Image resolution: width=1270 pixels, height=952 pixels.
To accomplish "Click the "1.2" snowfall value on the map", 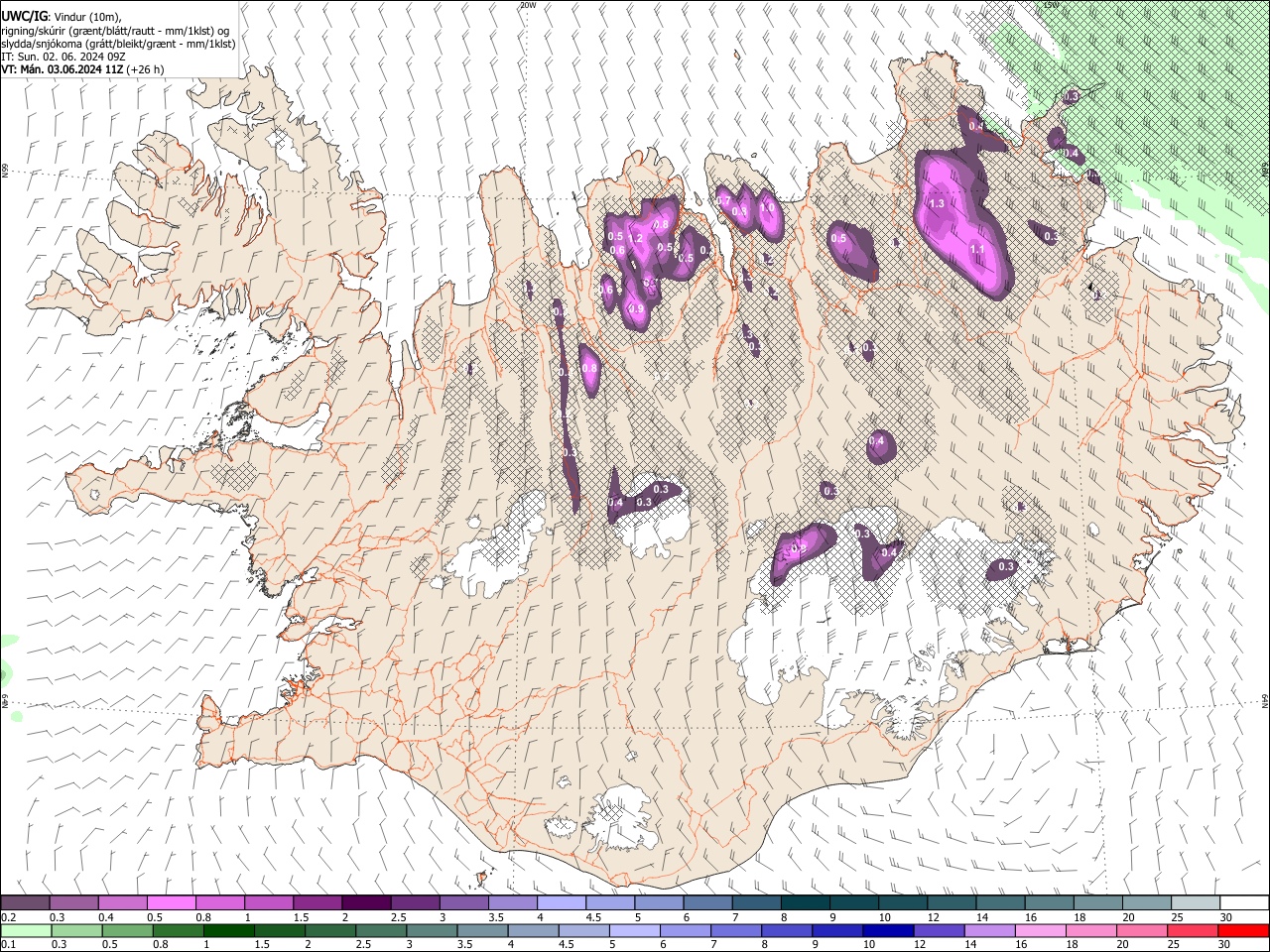I will 636,238.
